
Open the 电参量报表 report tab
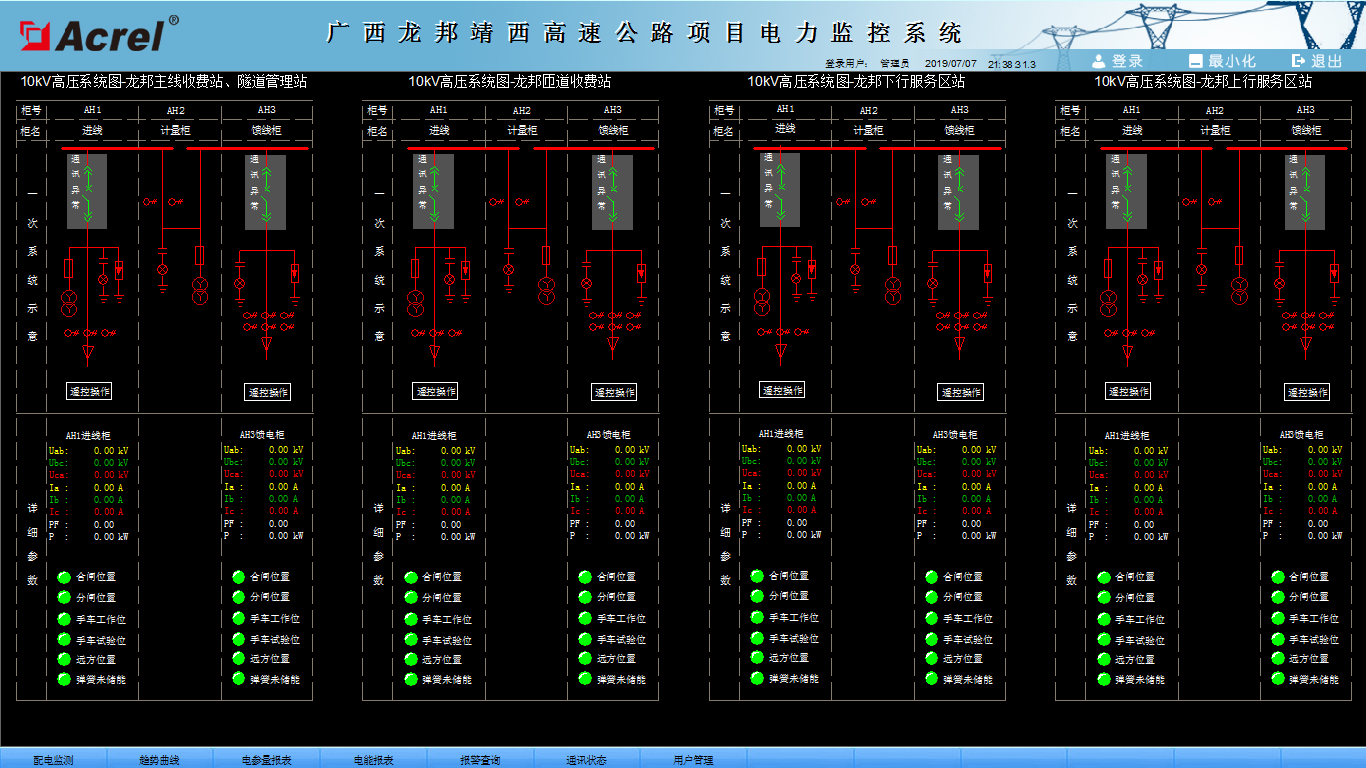(x=267, y=760)
